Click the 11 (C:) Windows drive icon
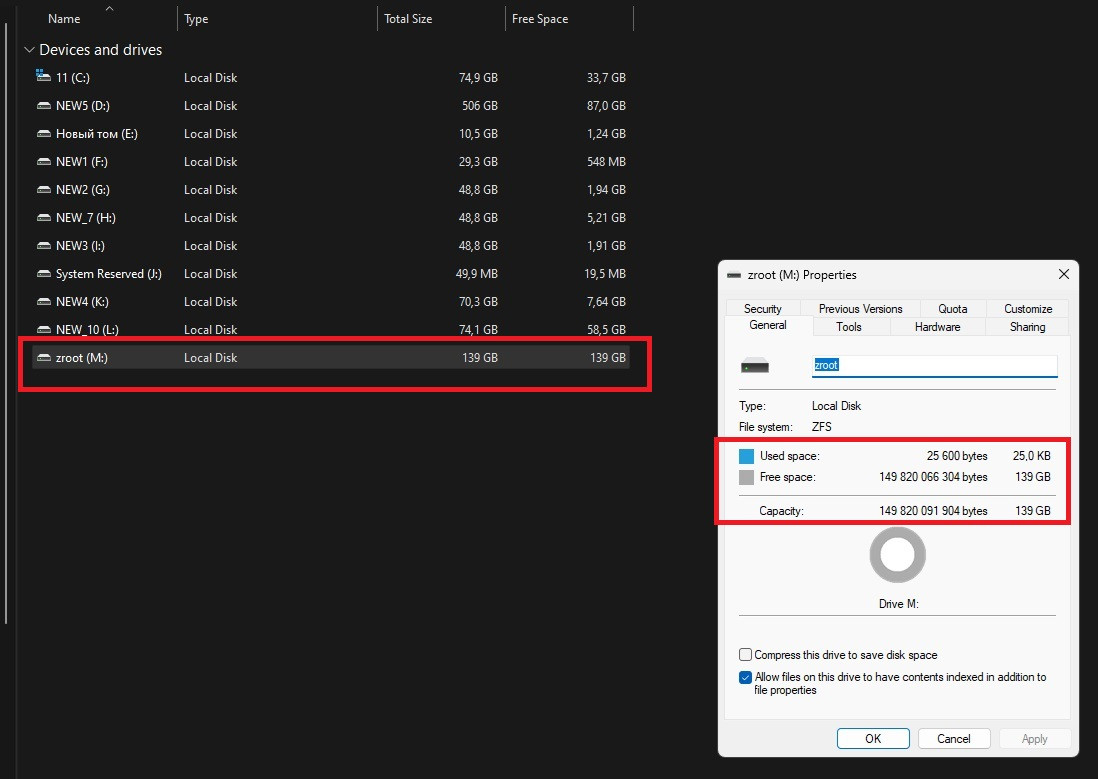Image resolution: width=1098 pixels, height=779 pixels. [43, 76]
